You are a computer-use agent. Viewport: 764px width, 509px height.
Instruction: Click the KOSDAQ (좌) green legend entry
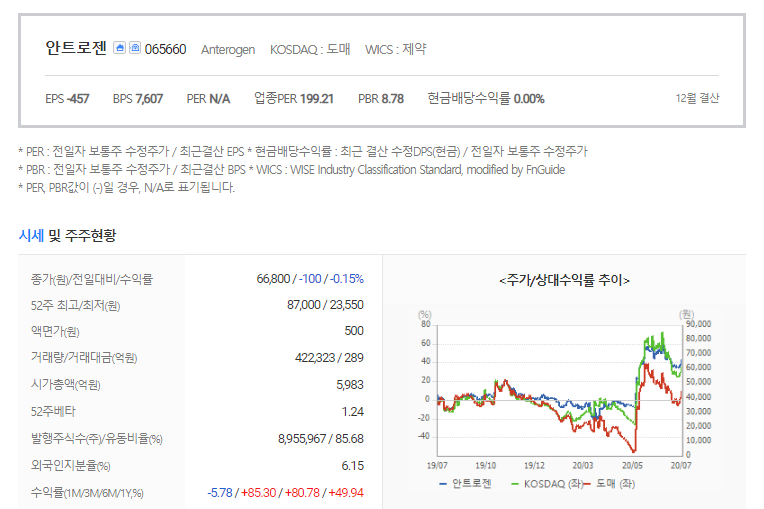click(547, 484)
